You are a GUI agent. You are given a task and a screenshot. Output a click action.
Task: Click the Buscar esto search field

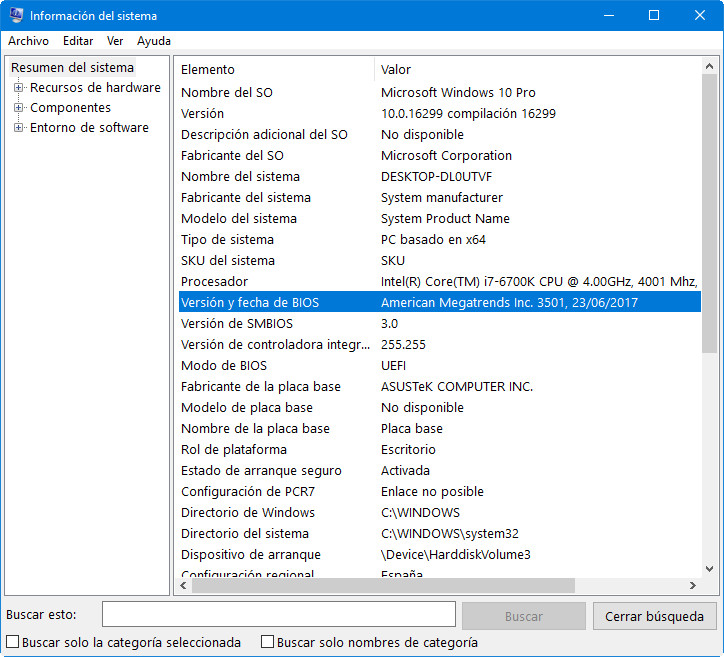279,614
